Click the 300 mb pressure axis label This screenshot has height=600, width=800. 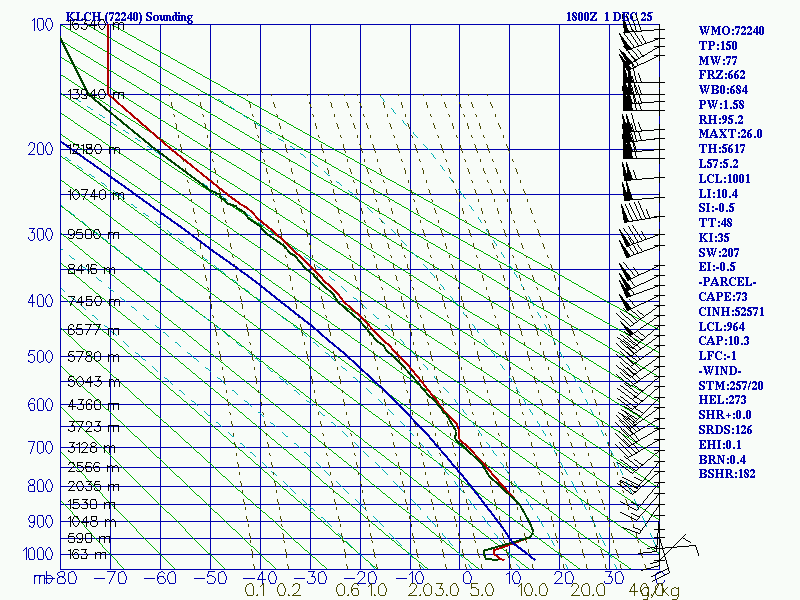click(40, 235)
